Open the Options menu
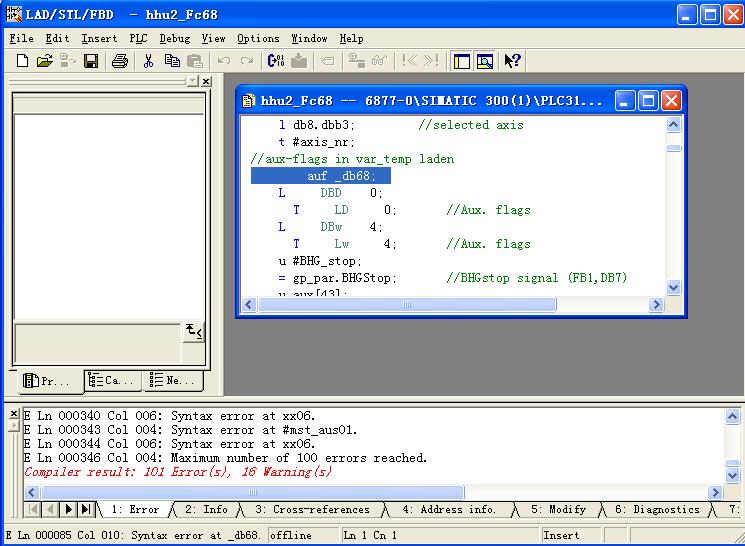 [x=258, y=38]
